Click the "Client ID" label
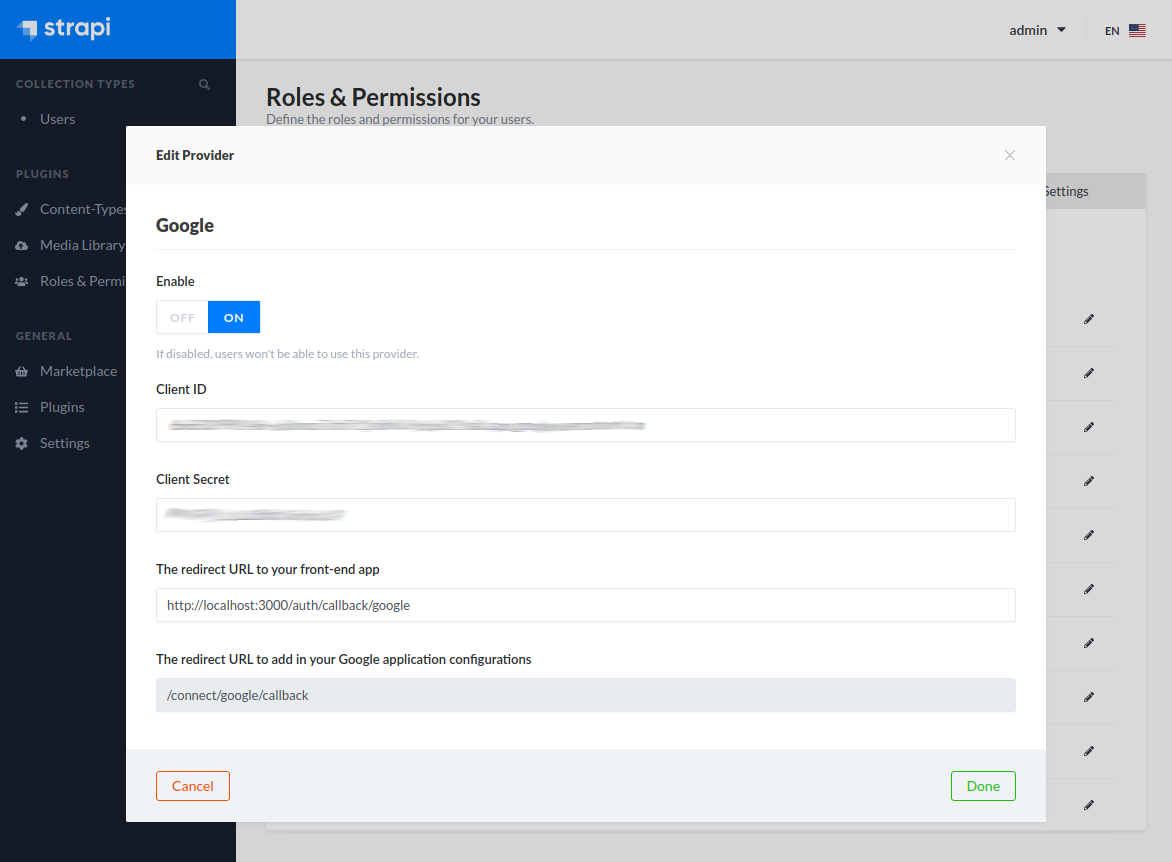Viewport: 1172px width, 862px height. 181,390
